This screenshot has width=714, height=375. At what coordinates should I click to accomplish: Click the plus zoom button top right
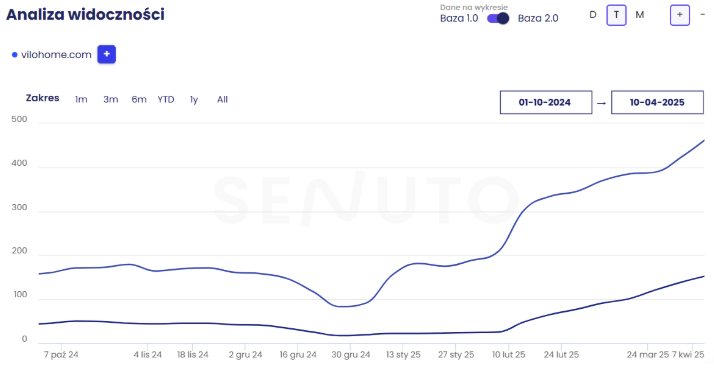click(679, 15)
